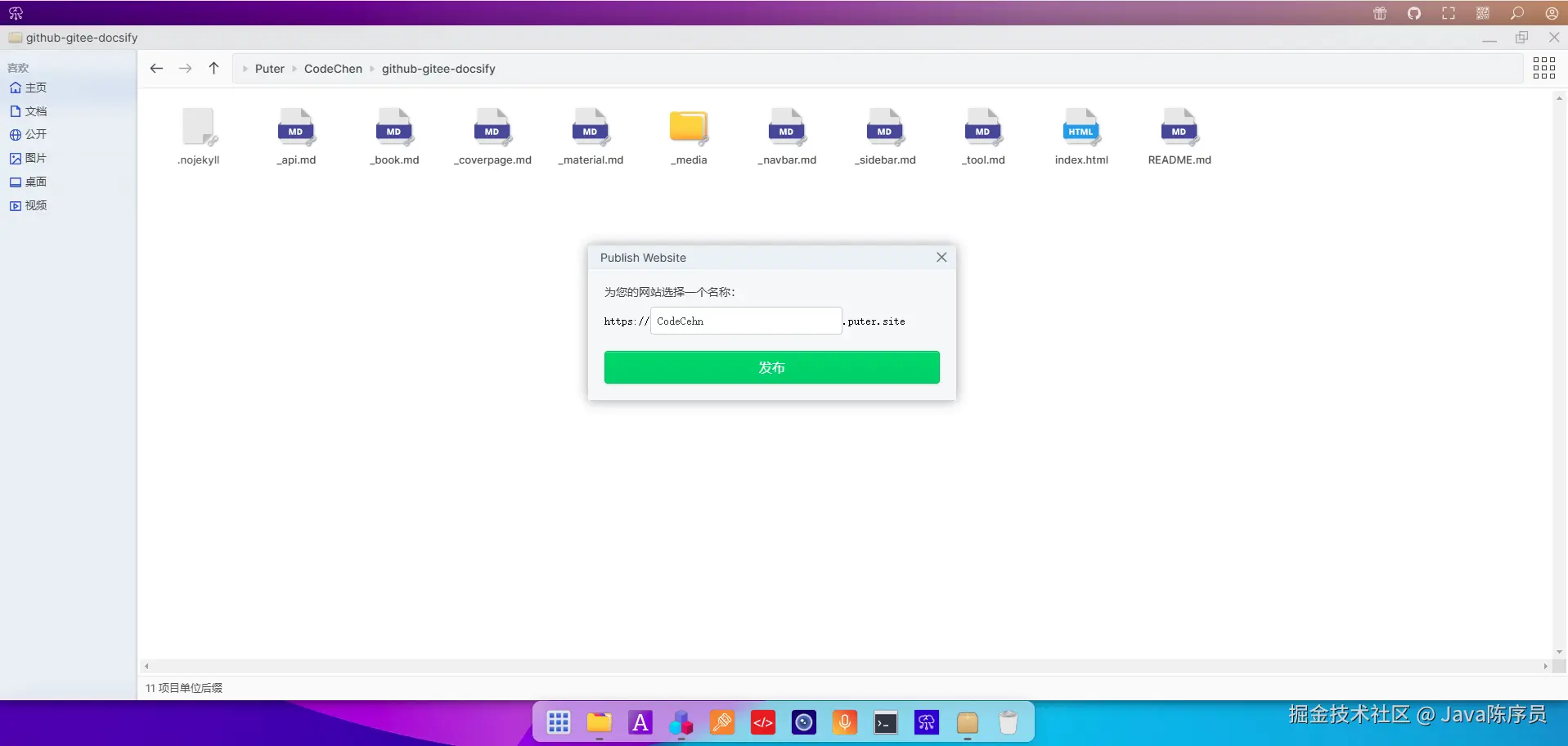Open the app launcher grid in the dock
Viewport: 1568px width, 746px height.
click(559, 722)
